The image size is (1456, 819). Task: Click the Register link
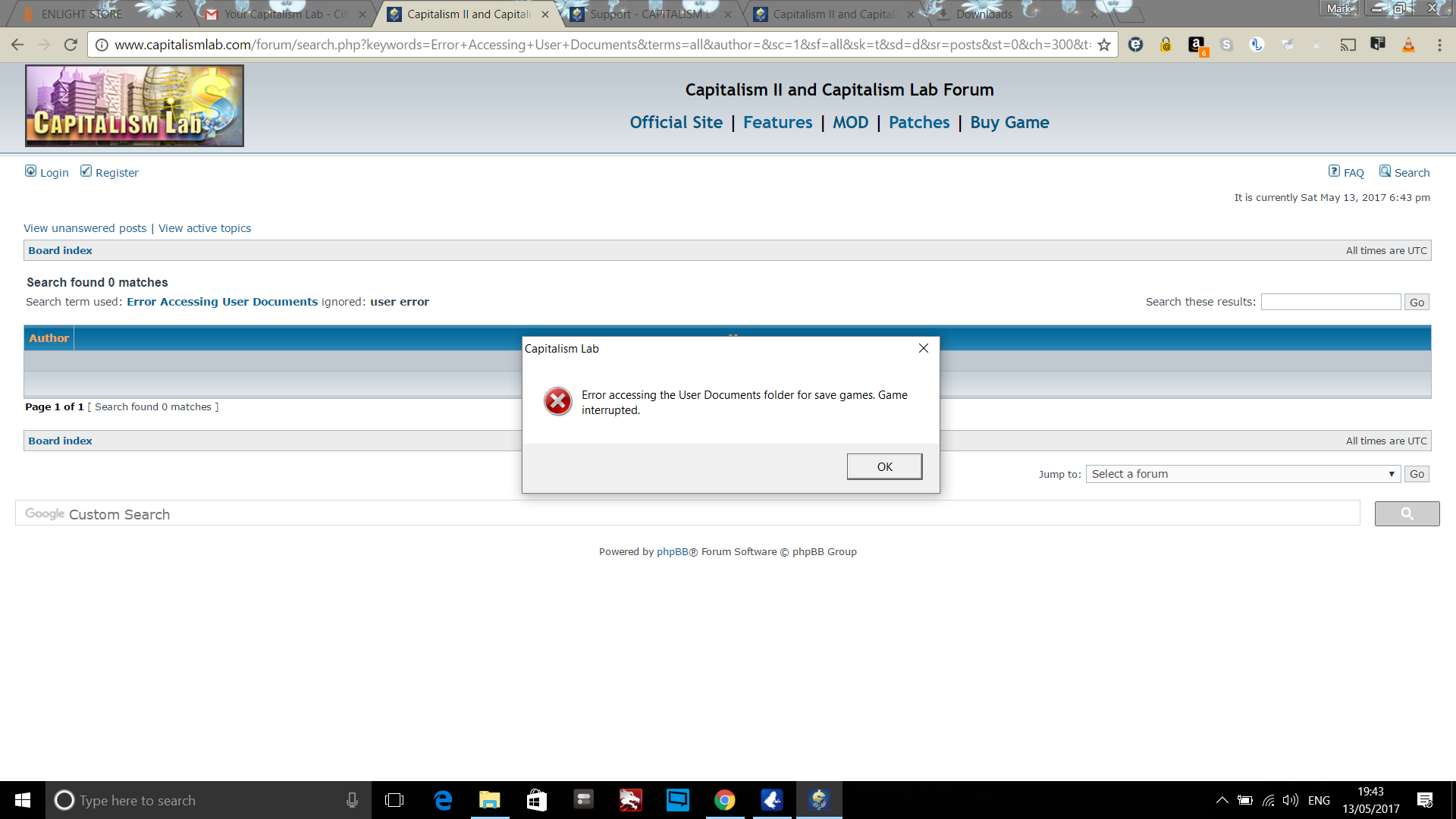click(x=117, y=172)
